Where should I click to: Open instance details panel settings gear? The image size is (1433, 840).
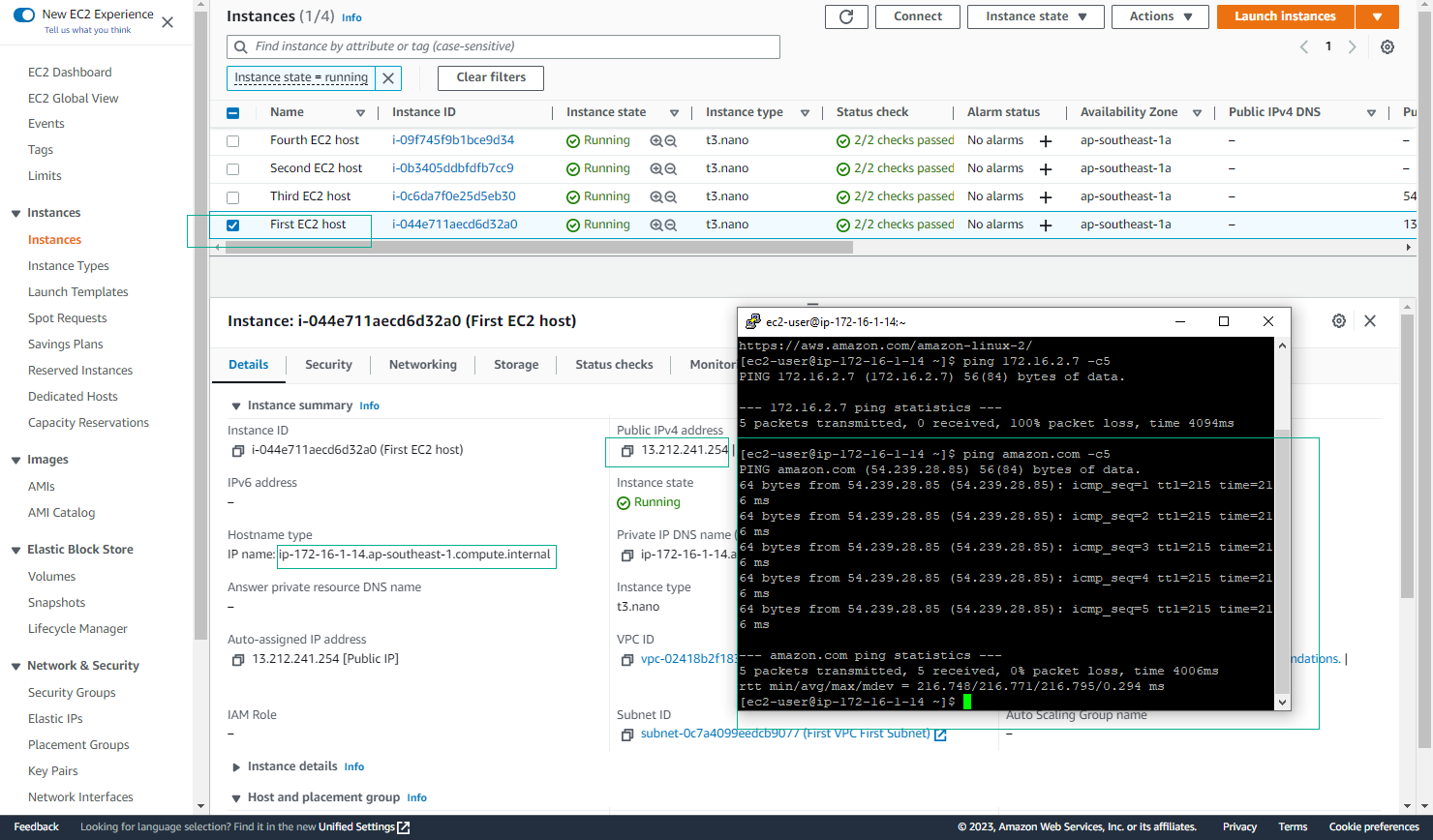click(1339, 321)
